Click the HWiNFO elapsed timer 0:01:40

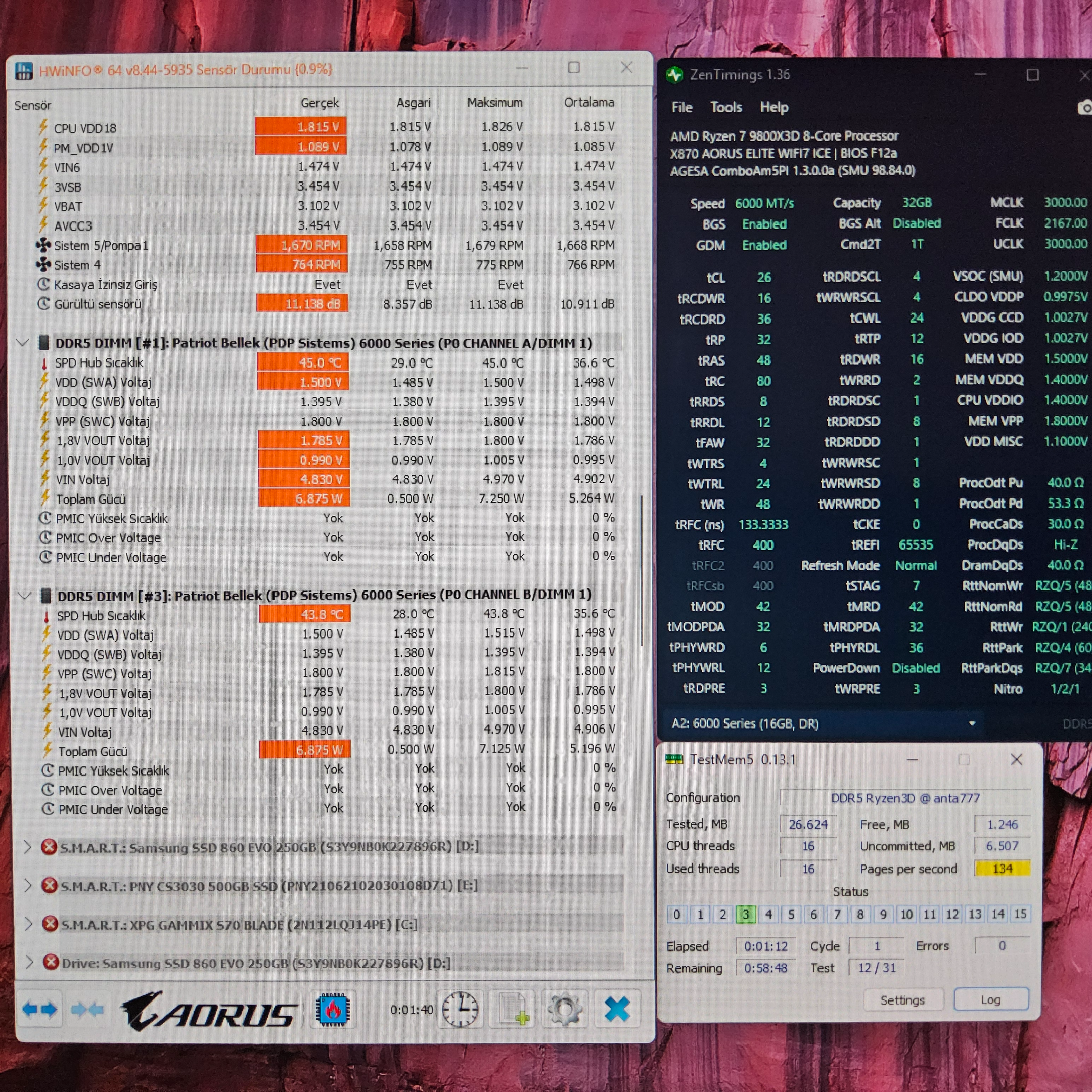412,1010
